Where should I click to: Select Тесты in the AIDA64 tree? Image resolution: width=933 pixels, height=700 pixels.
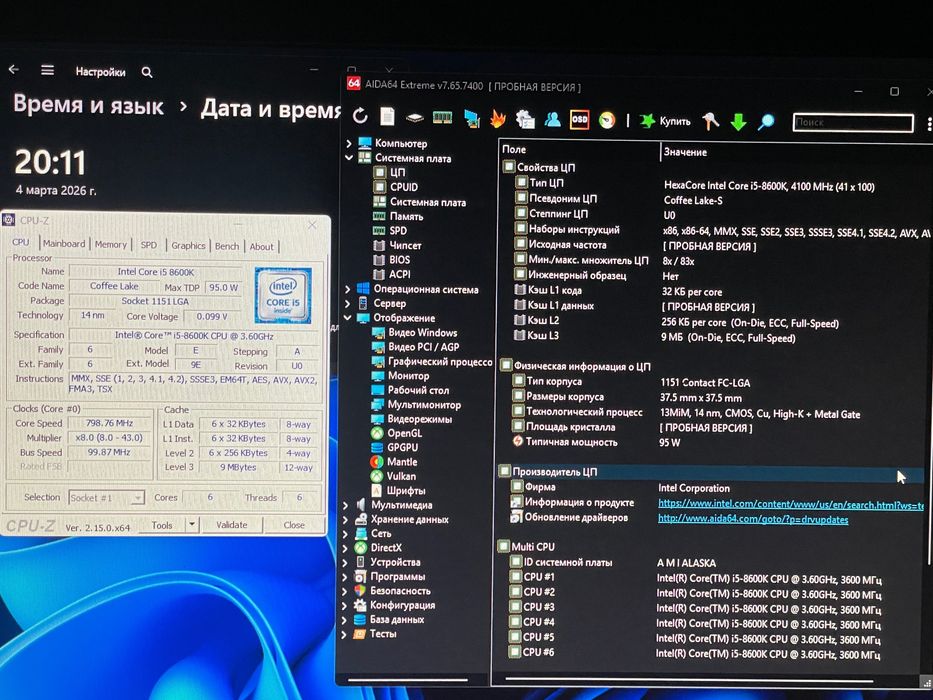click(375, 634)
